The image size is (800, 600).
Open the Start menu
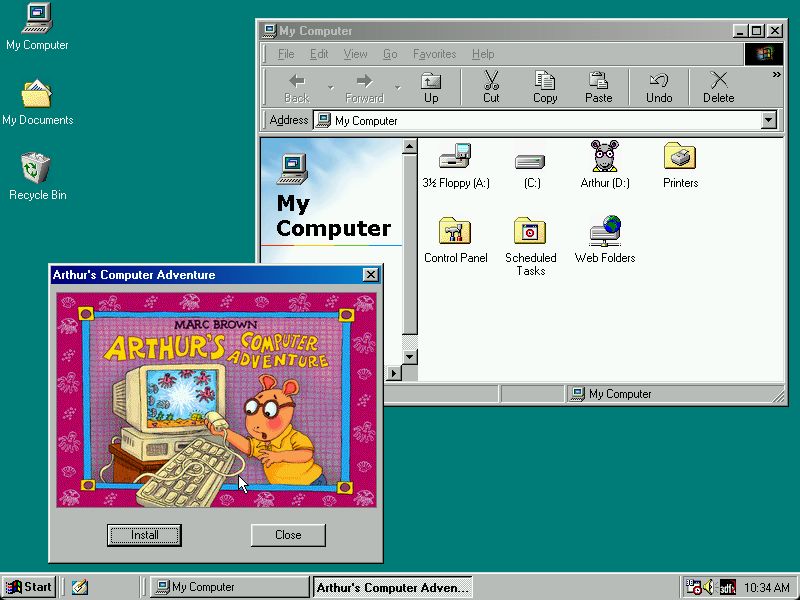[x=29, y=587]
